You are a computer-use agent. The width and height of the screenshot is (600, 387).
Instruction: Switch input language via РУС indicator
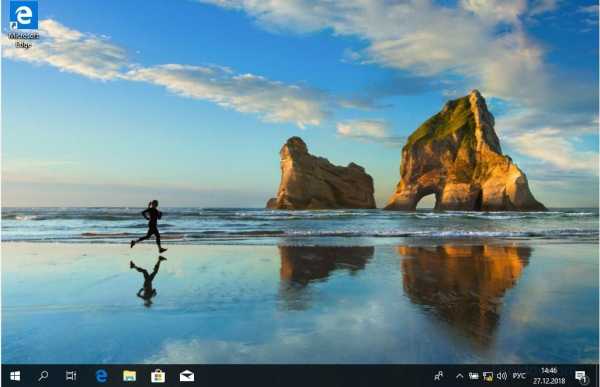point(519,376)
